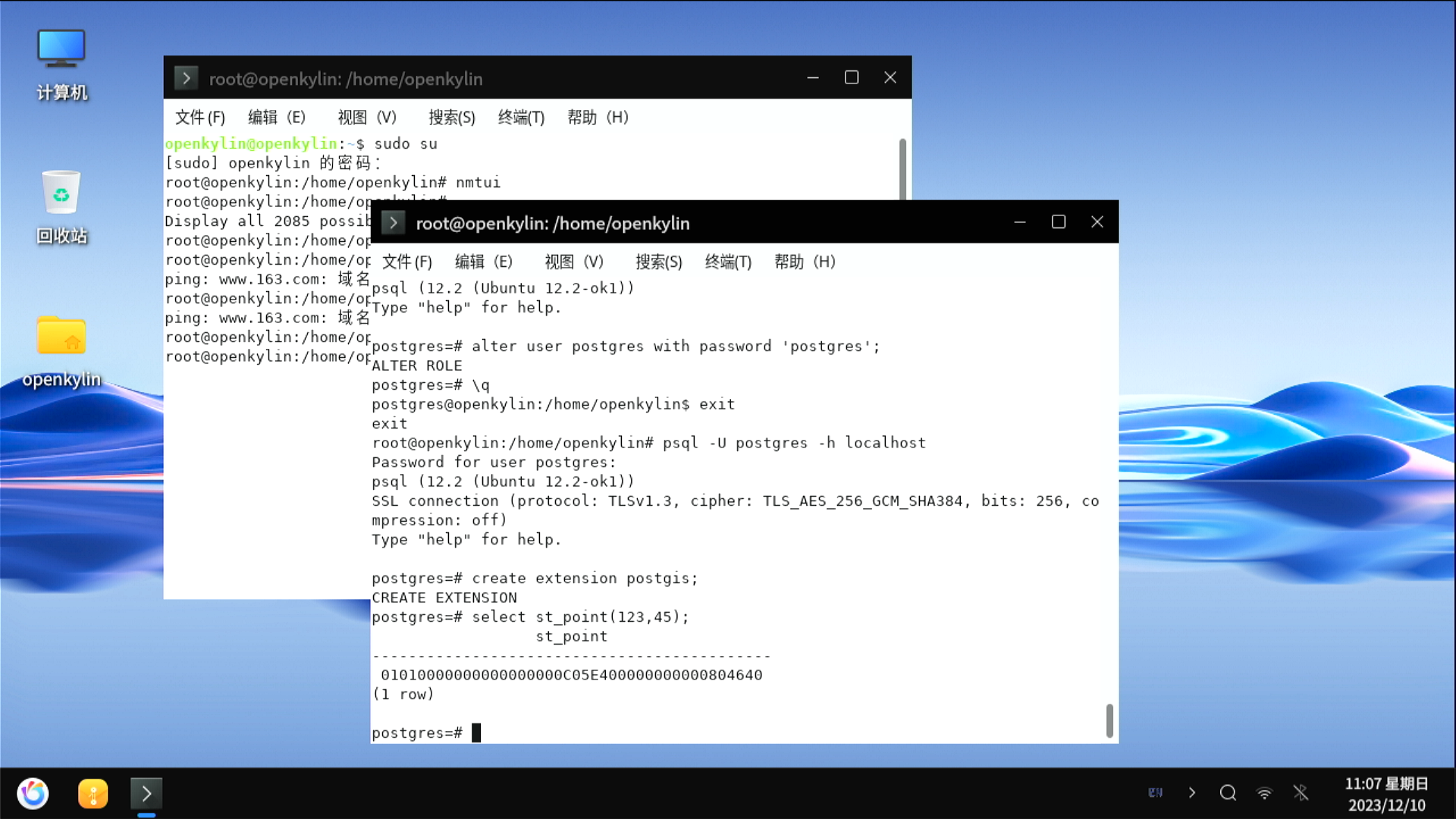The image size is (1456, 819).
Task: Click the st_point hex result value
Action: tap(572, 675)
